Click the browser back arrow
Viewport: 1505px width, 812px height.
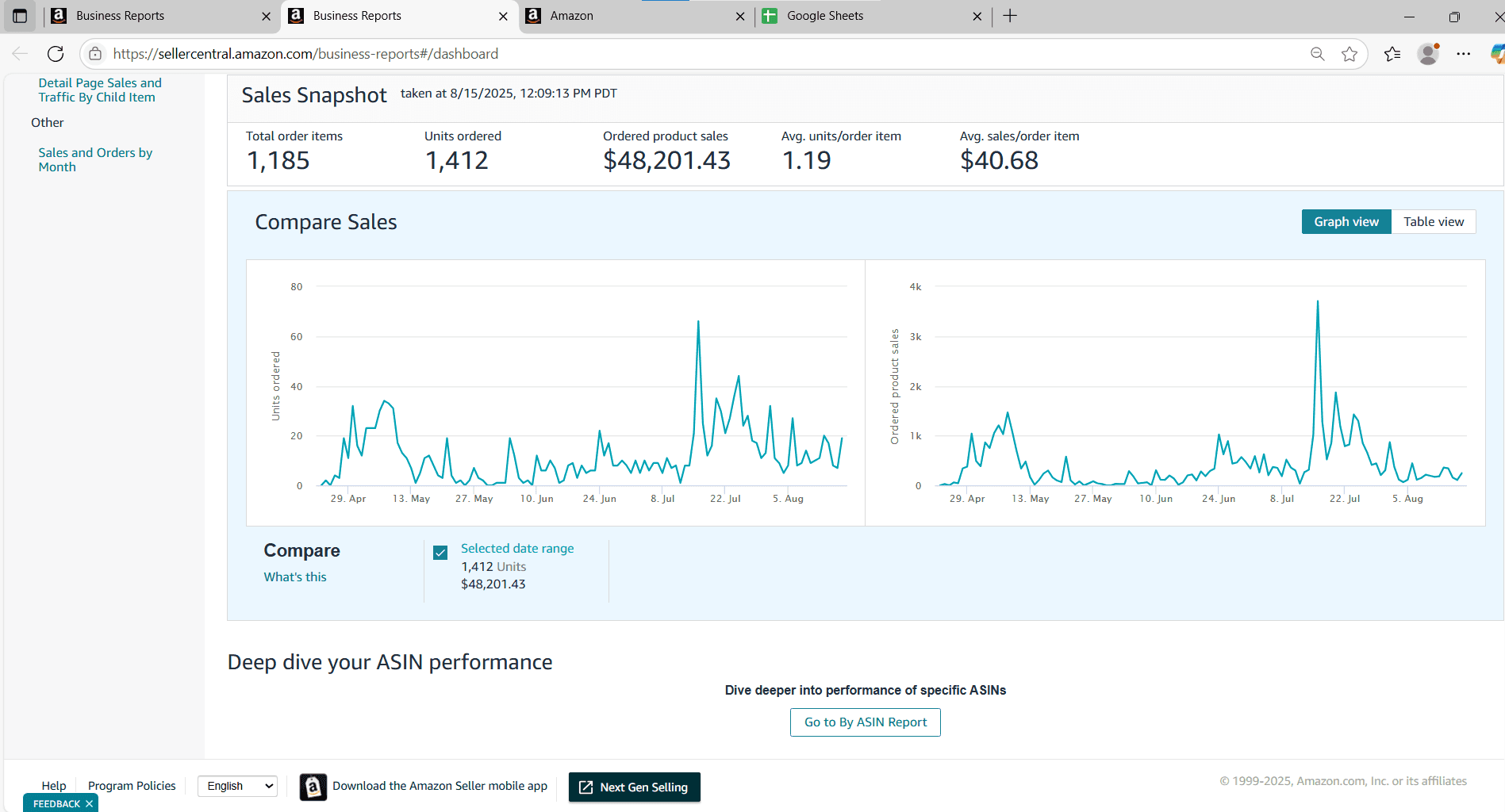point(20,54)
